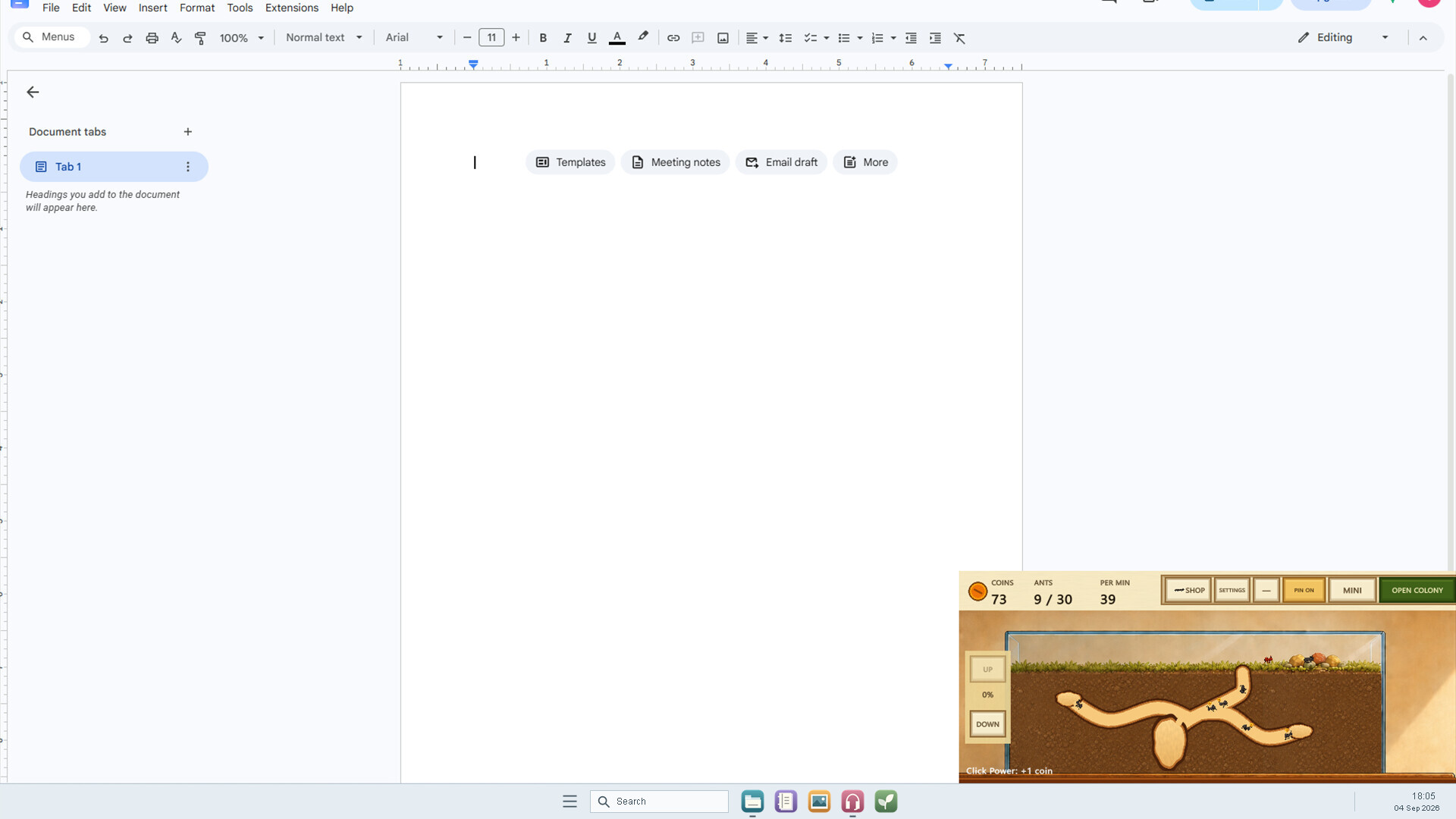Click the font size input field
This screenshot has width=1456, height=819.
491,38
